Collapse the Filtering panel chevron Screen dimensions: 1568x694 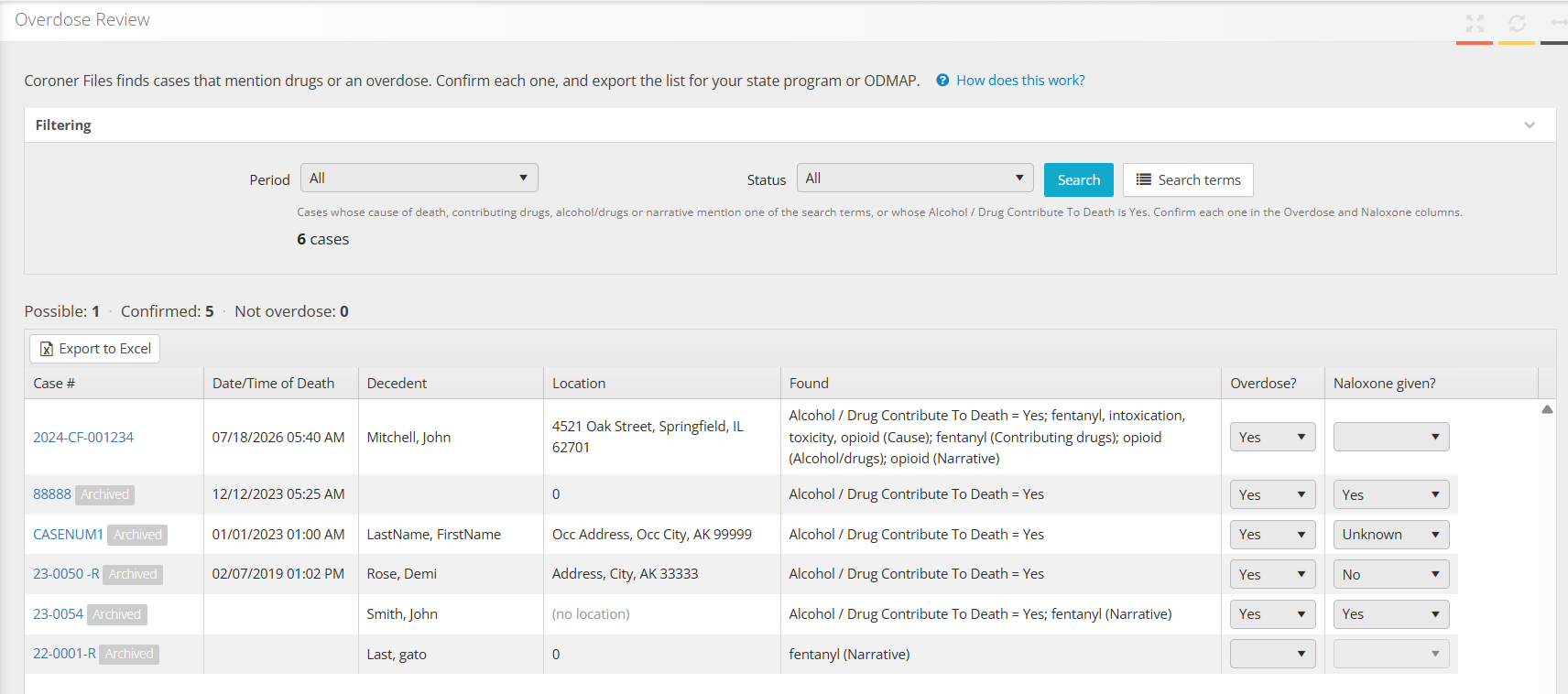tap(1530, 125)
